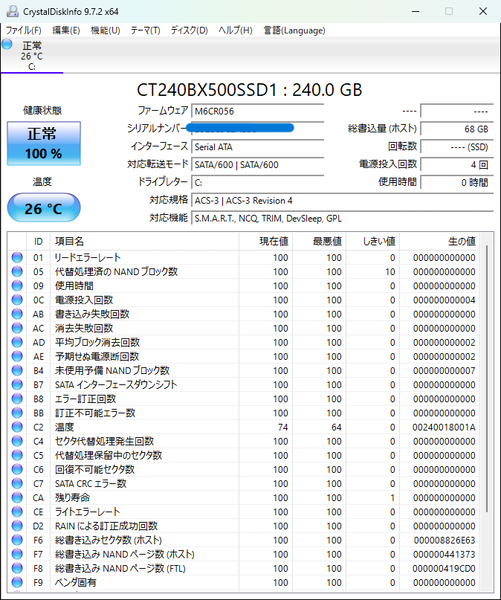Click the 正常 100 % health status button
Viewport: 501px width, 600px height.
coord(44,143)
